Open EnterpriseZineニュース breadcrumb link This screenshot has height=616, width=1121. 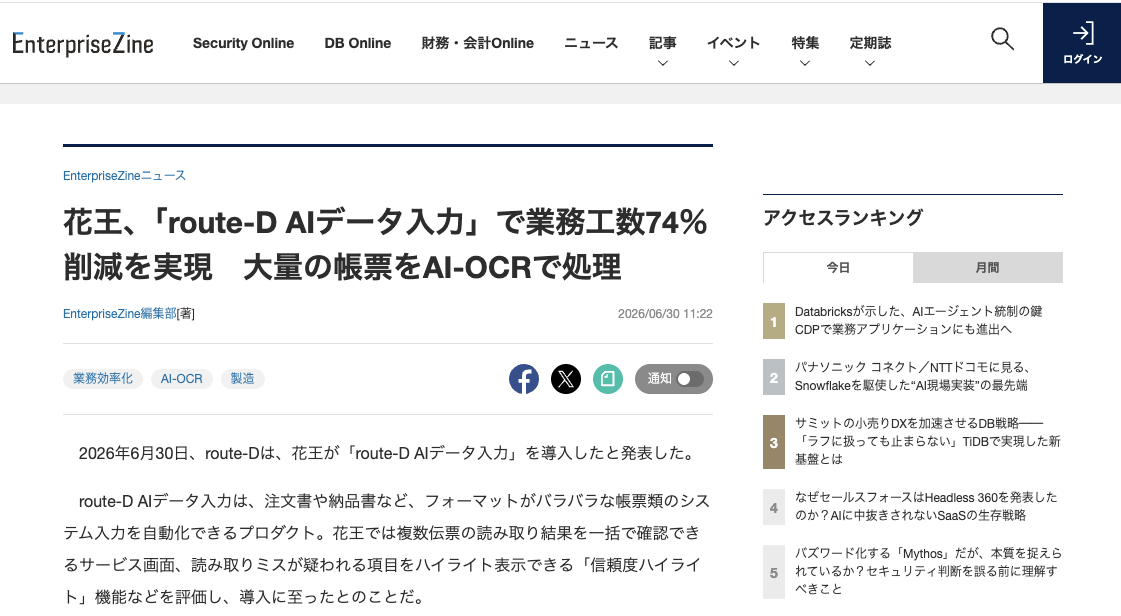tap(124, 176)
